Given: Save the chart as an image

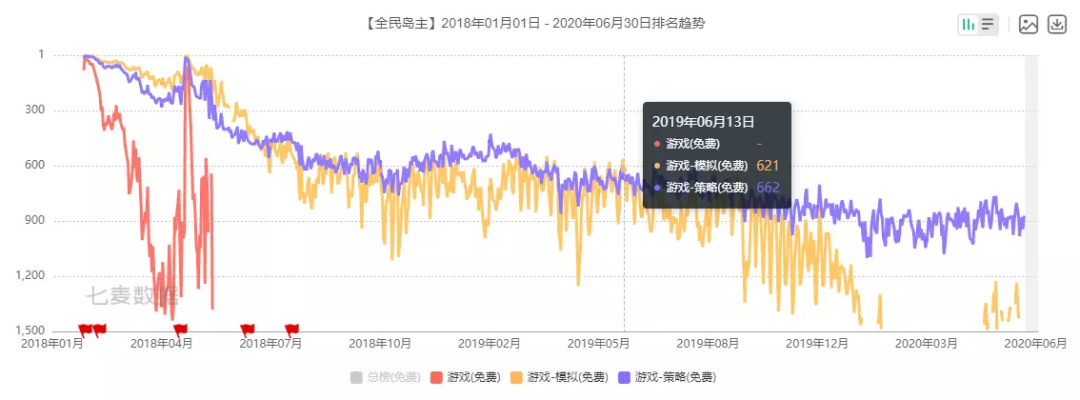Looking at the screenshot, I should [x=1028, y=25].
